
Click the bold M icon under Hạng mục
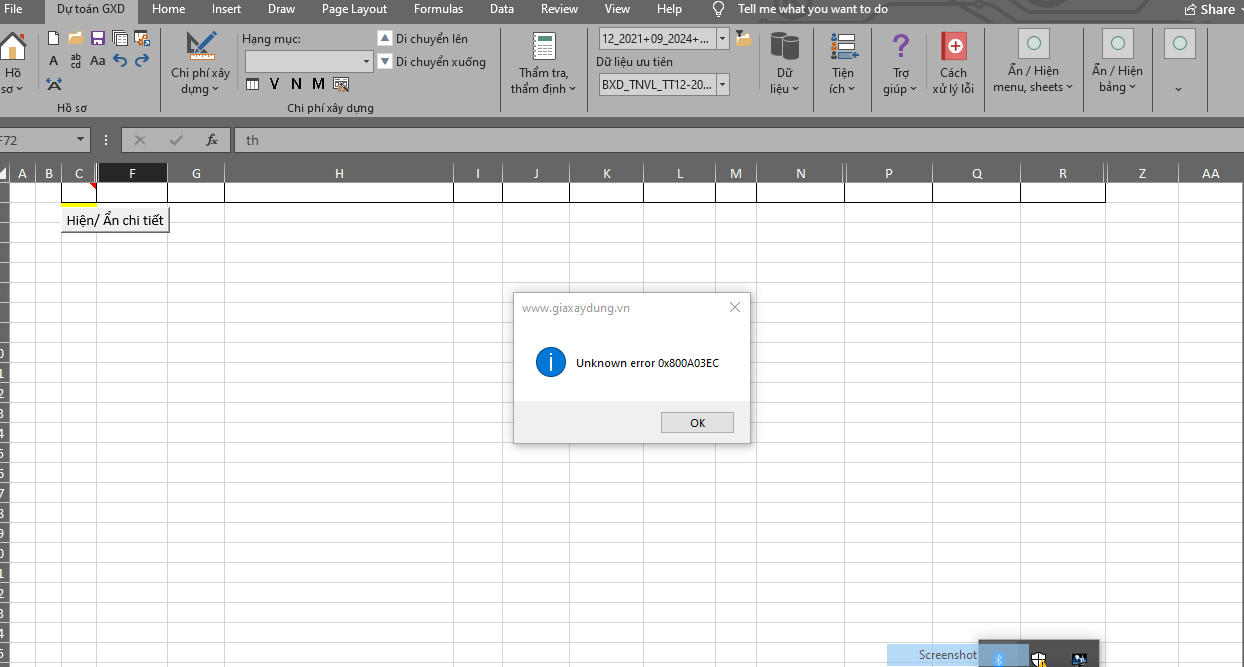[x=318, y=84]
